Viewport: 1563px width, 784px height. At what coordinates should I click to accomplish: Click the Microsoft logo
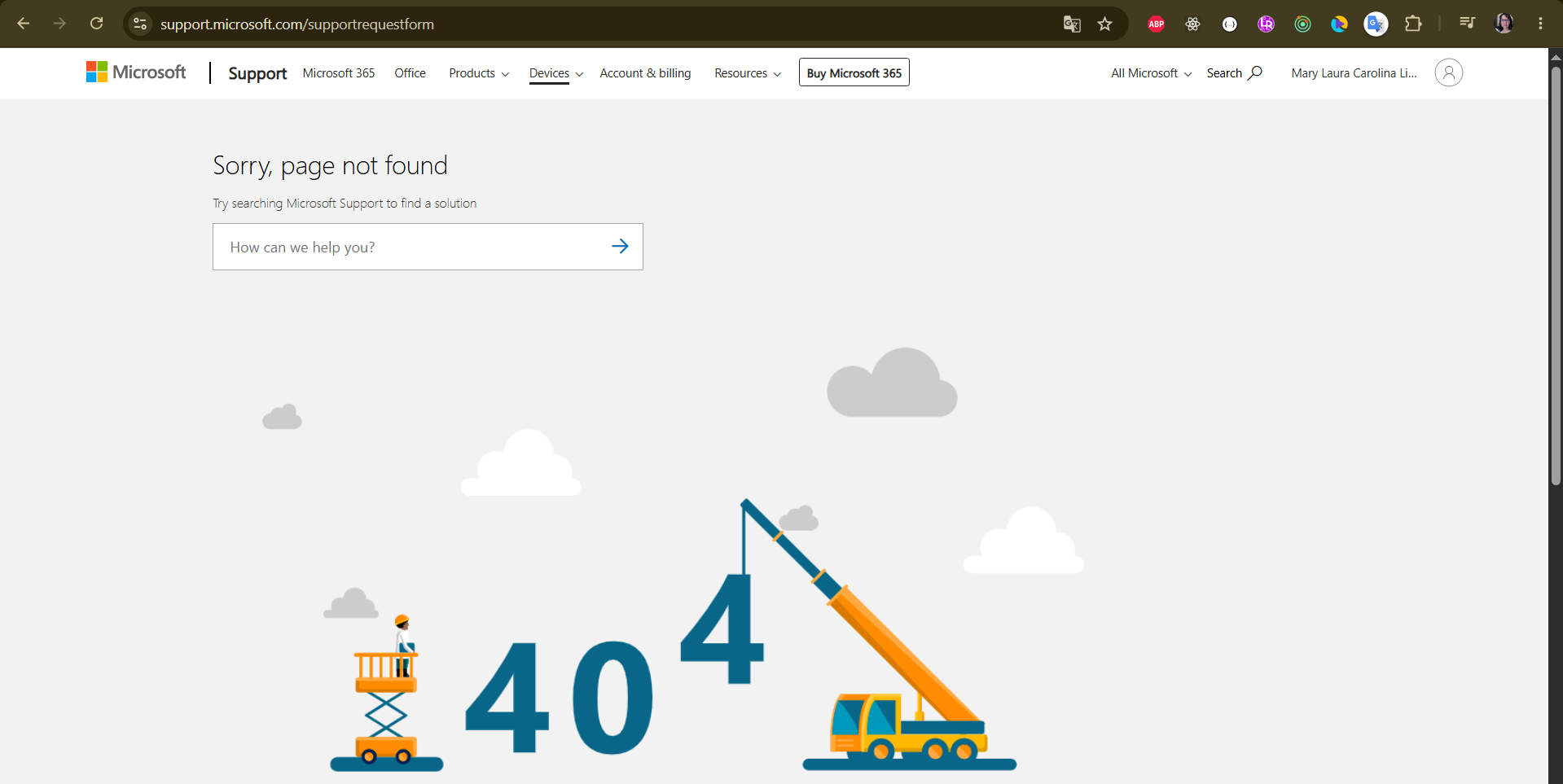pos(136,72)
